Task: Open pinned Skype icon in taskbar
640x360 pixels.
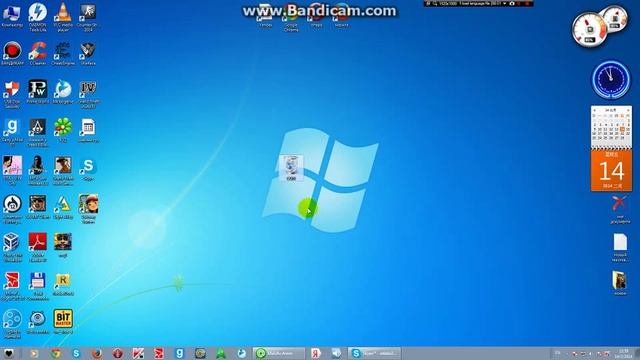Action: 76,353
